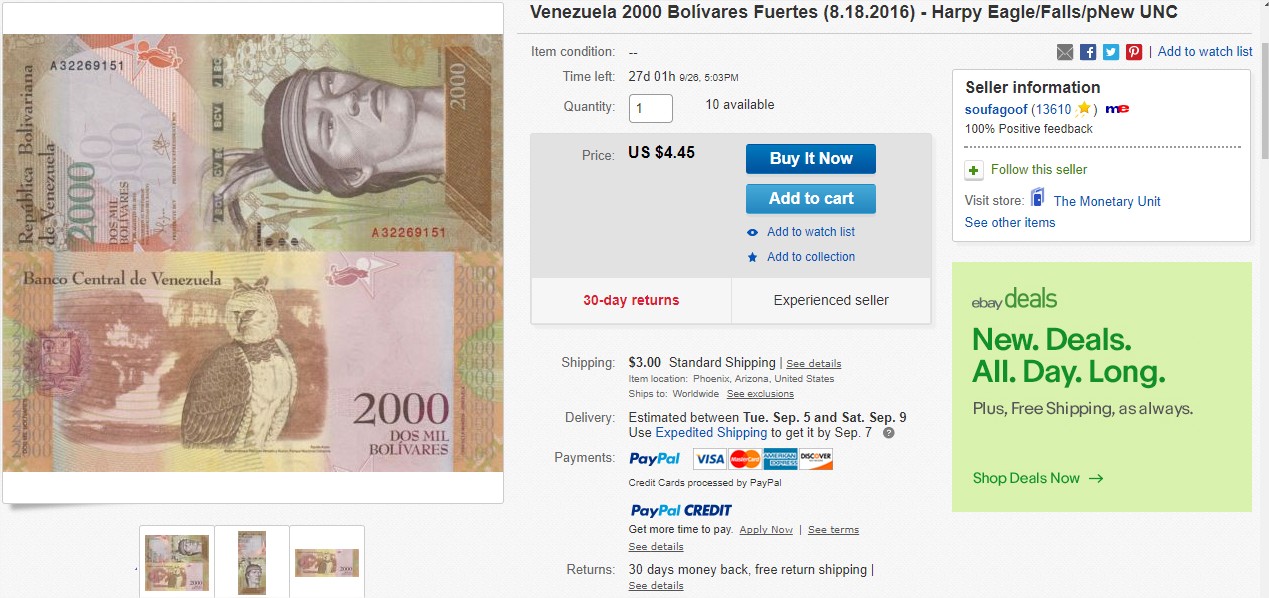Click the delivery help question mark icon

[888, 433]
